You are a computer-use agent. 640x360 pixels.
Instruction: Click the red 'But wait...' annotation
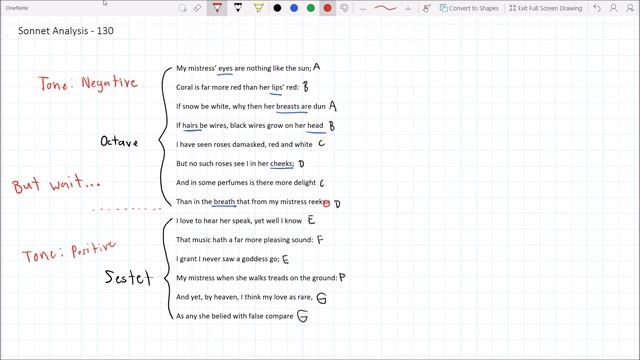[56, 184]
